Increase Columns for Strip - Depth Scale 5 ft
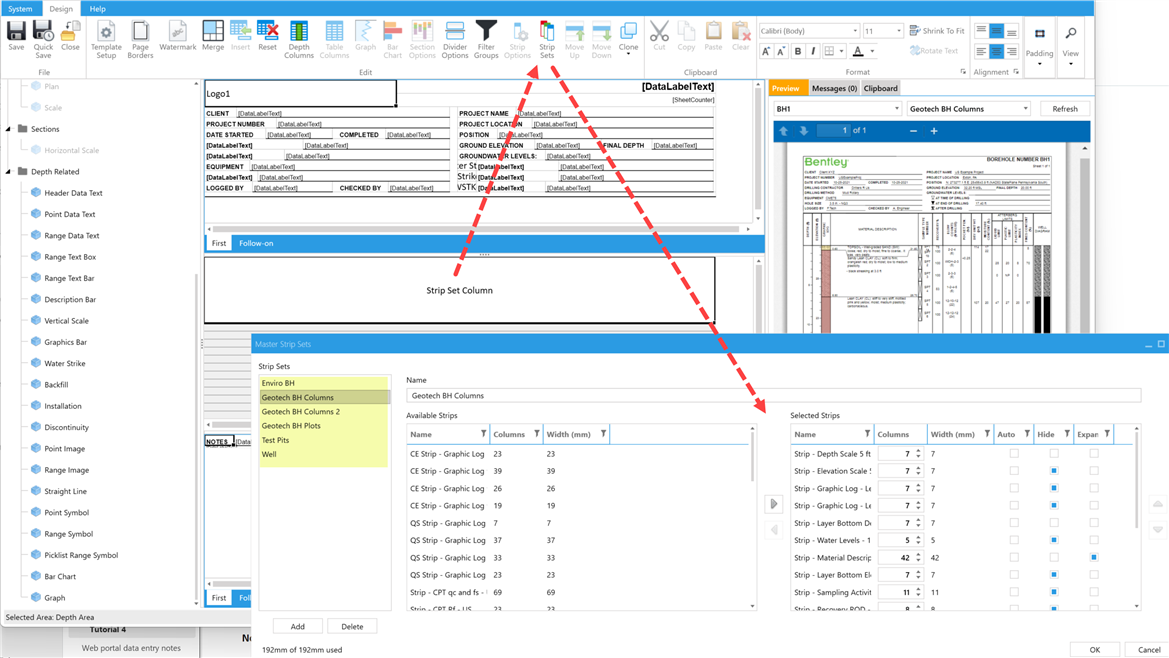Viewport: 1169px width, 658px height. point(918,451)
